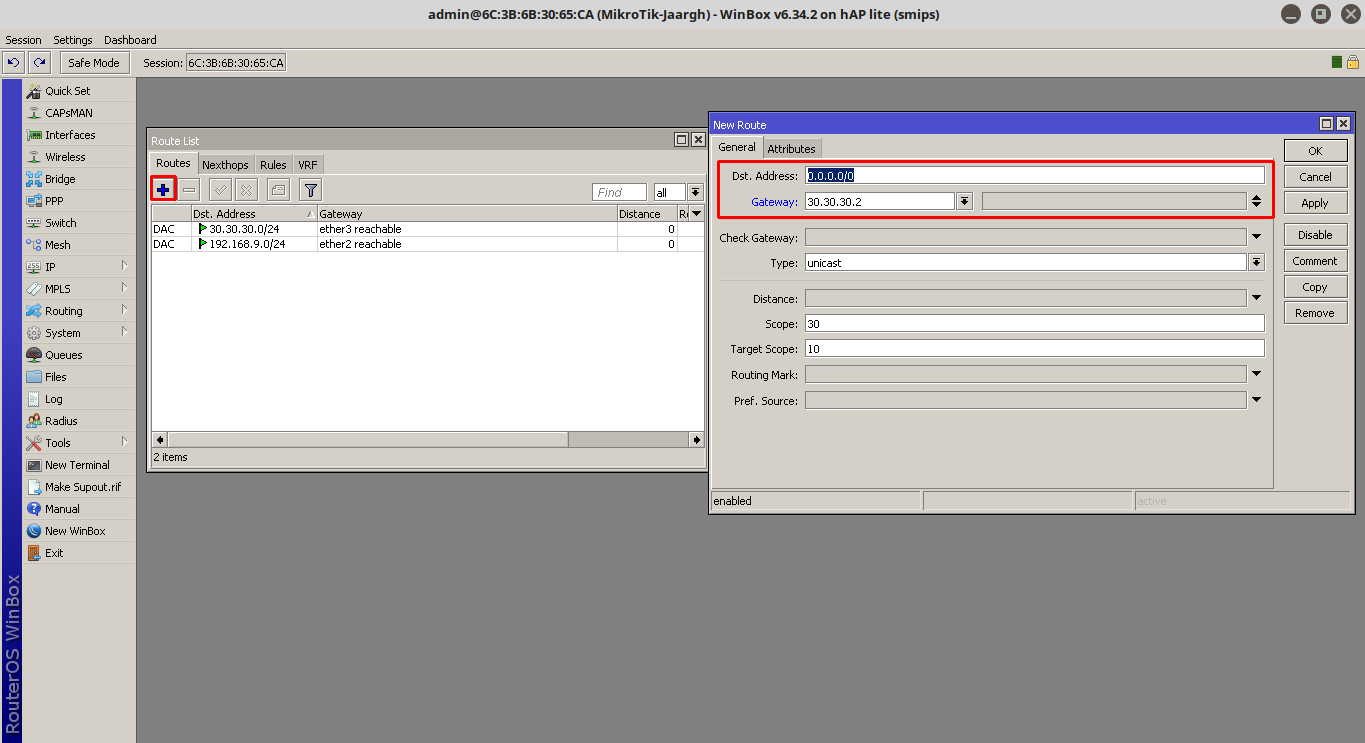Click the minus icon to remove route
This screenshot has height=743, width=1365.
point(189,189)
